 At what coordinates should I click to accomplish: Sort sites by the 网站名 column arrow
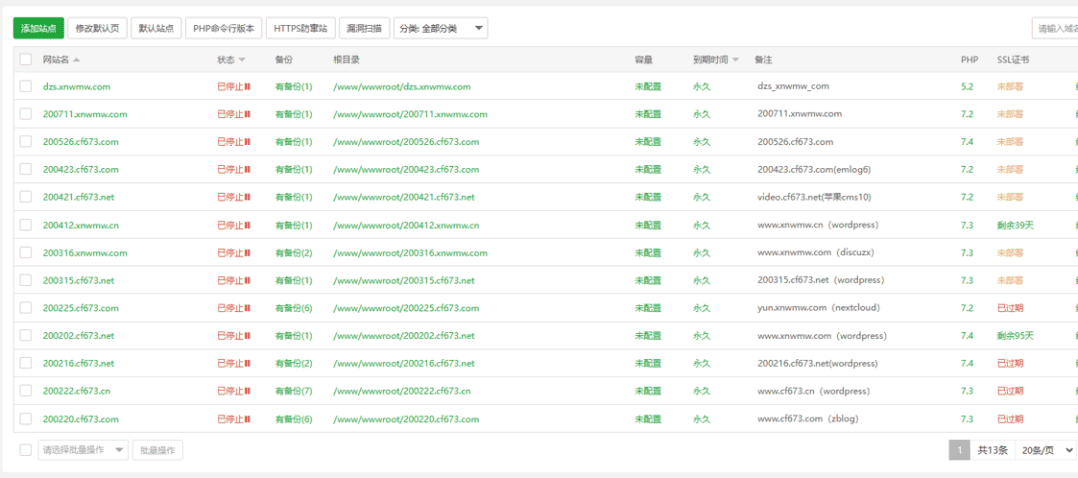tap(76, 60)
